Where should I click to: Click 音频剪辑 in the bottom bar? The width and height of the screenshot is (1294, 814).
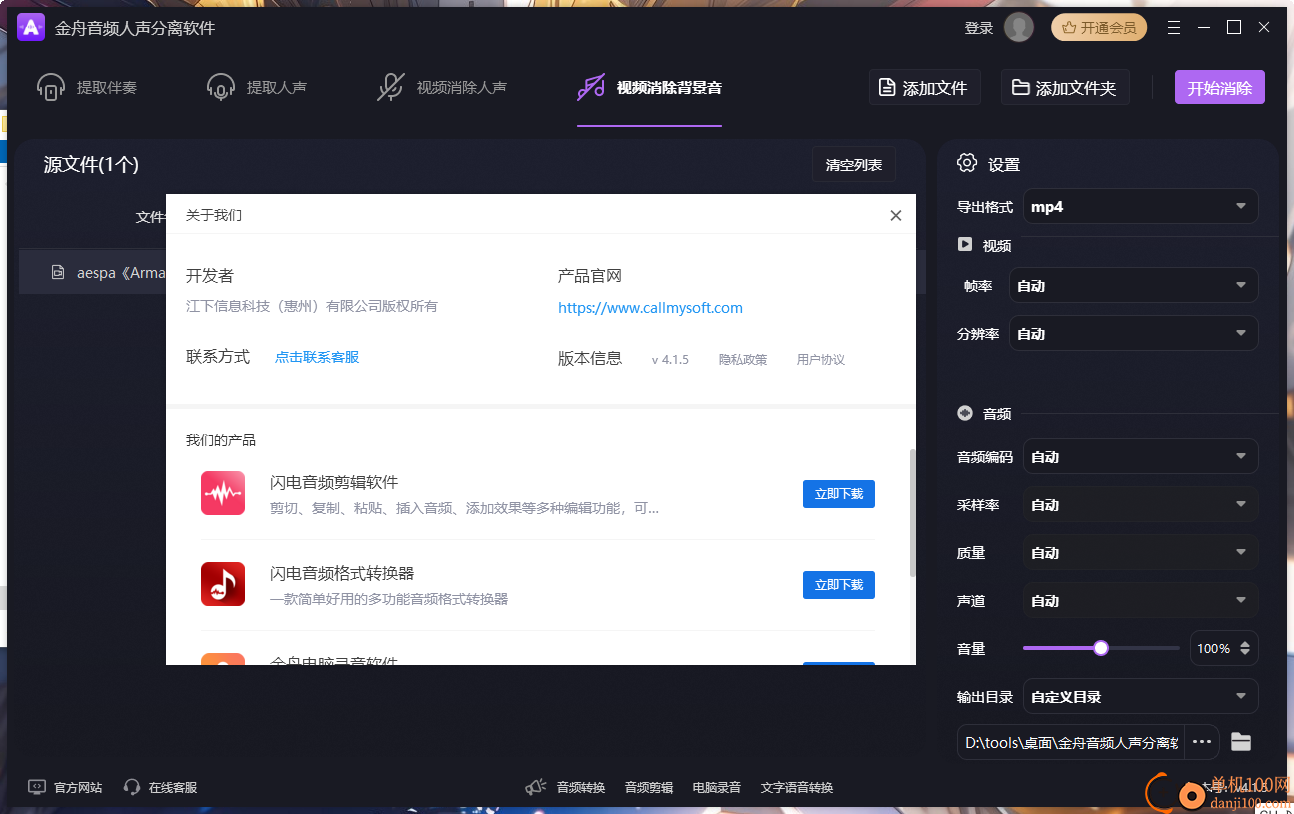pyautogui.click(x=649, y=788)
